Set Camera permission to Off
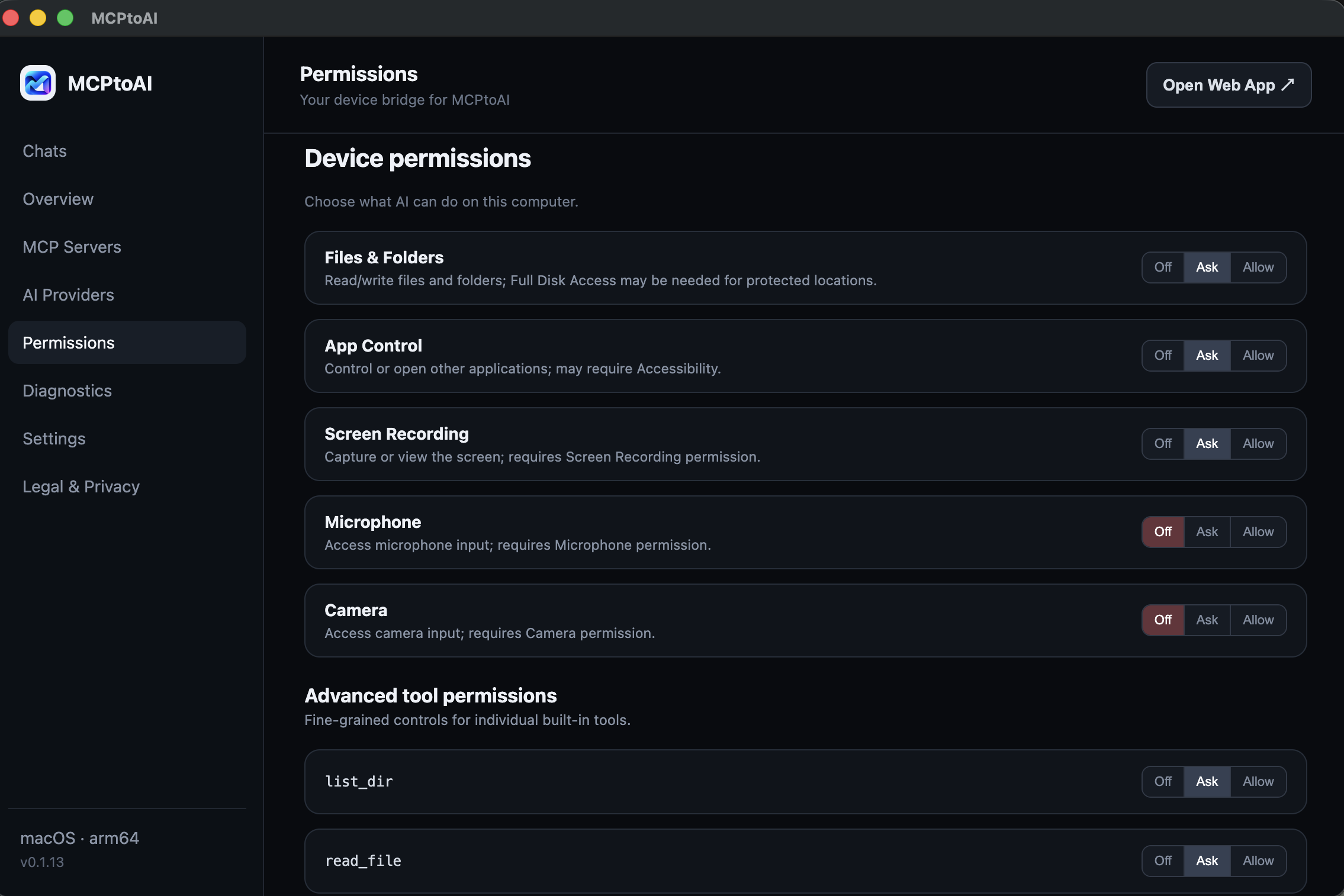 point(1163,620)
